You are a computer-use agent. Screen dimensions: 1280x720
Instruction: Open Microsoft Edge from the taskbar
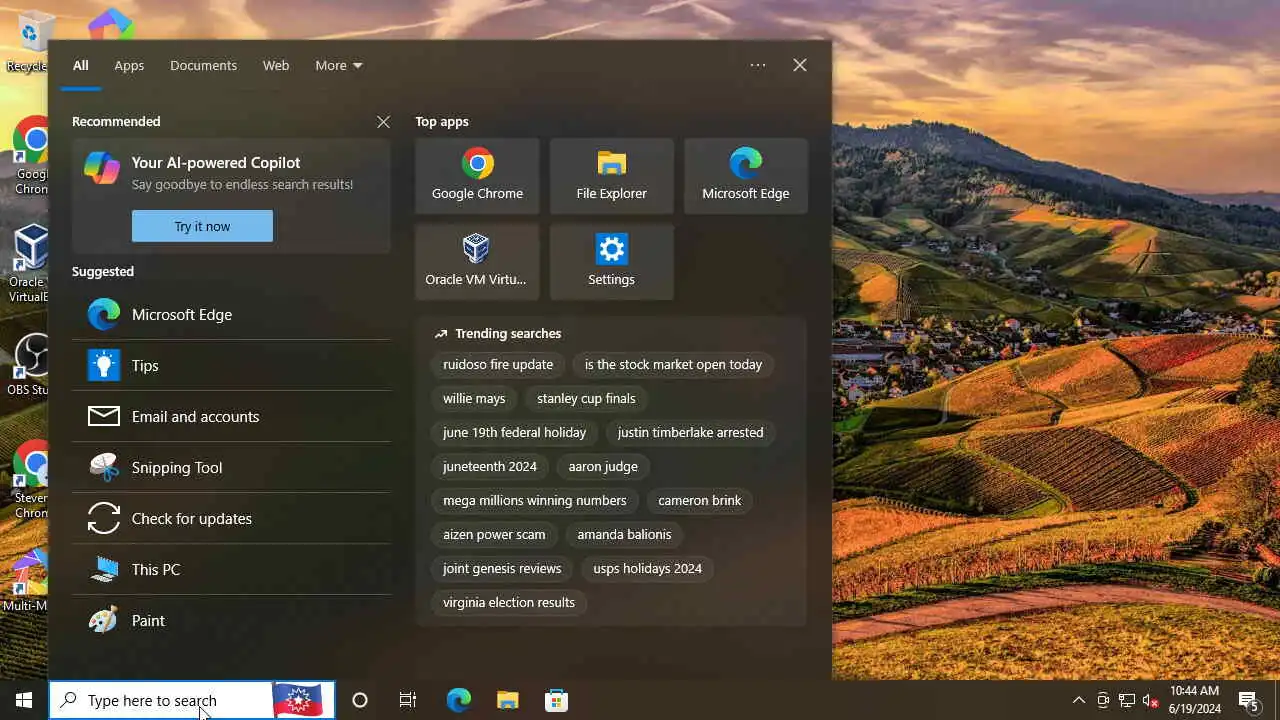(458, 700)
